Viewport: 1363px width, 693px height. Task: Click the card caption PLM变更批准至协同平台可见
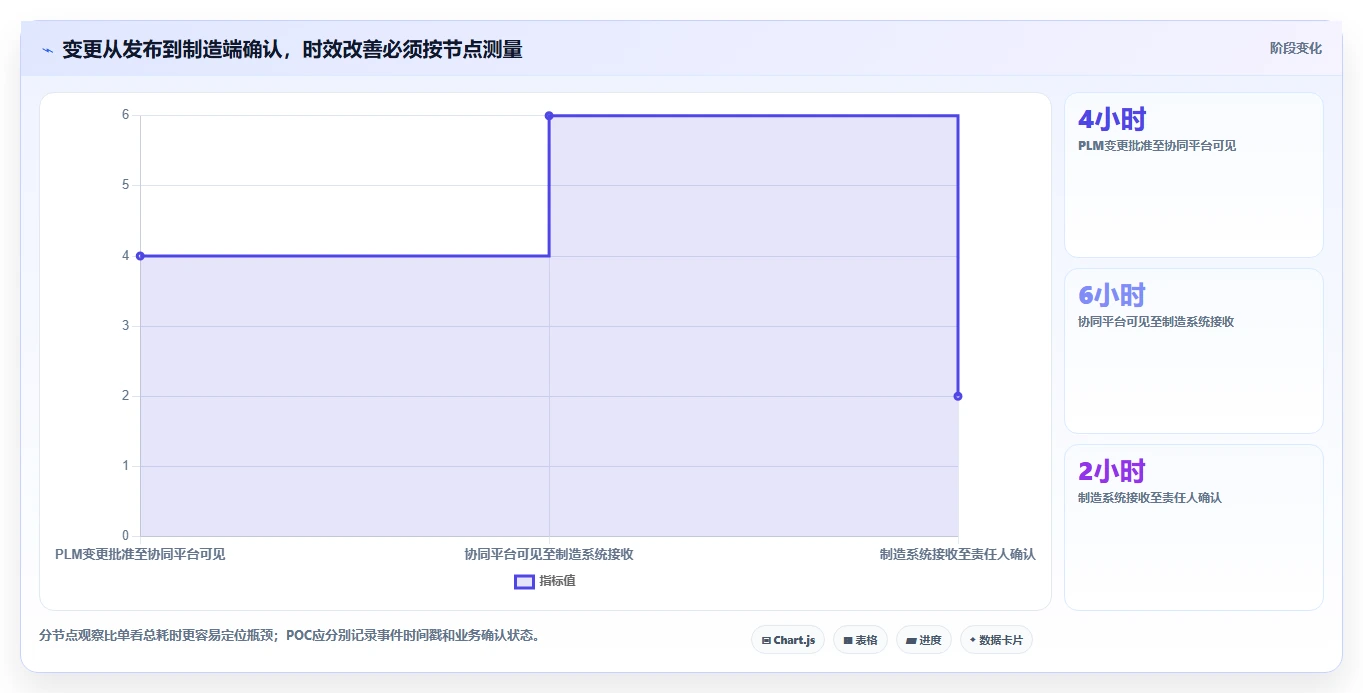(x=1157, y=146)
